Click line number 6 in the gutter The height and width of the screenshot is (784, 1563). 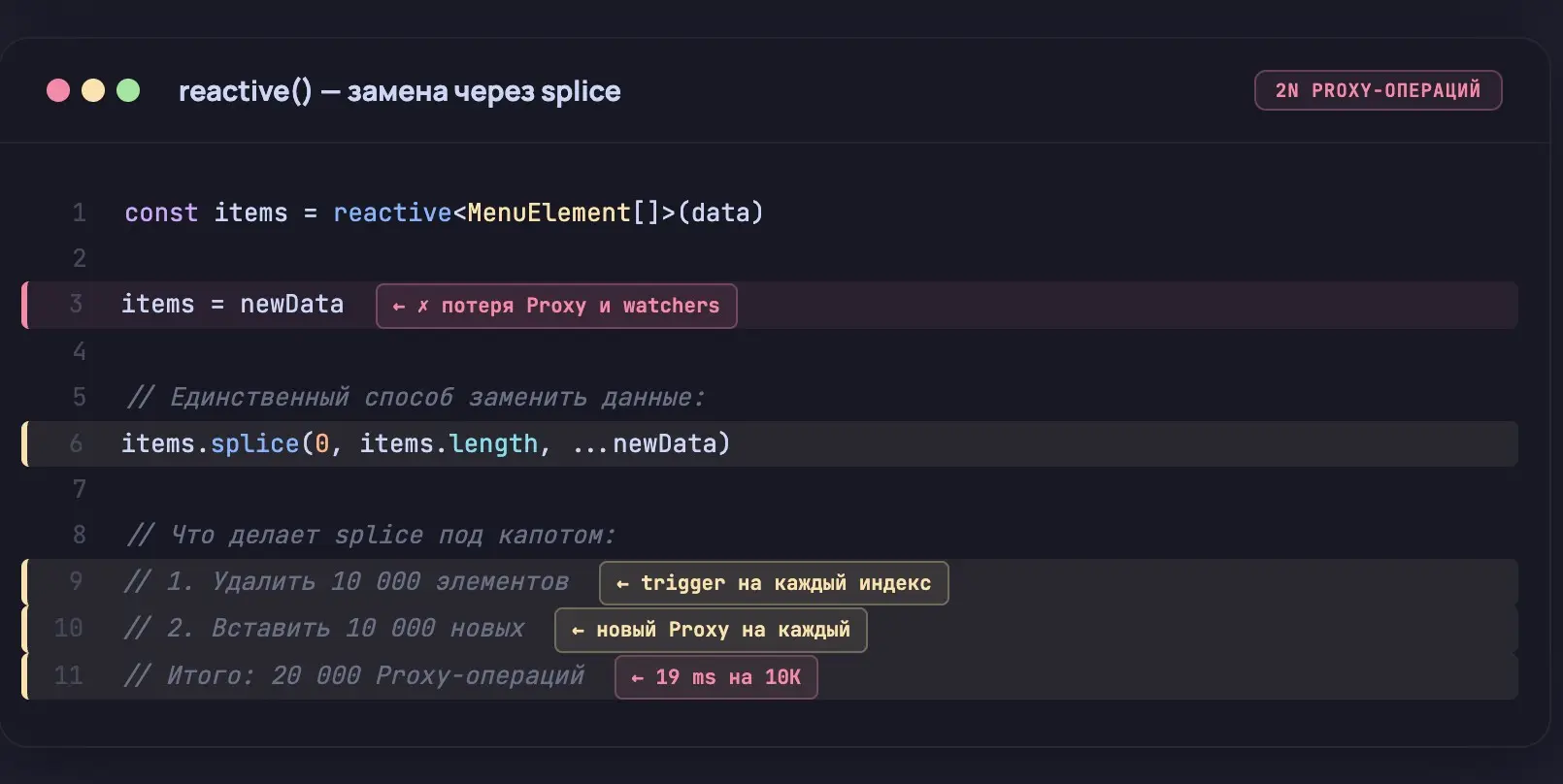pos(77,443)
